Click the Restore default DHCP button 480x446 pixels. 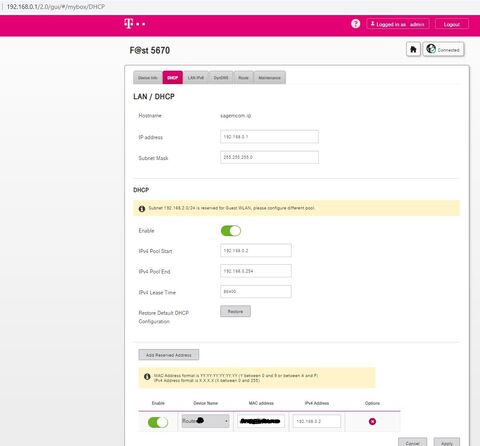[235, 311]
